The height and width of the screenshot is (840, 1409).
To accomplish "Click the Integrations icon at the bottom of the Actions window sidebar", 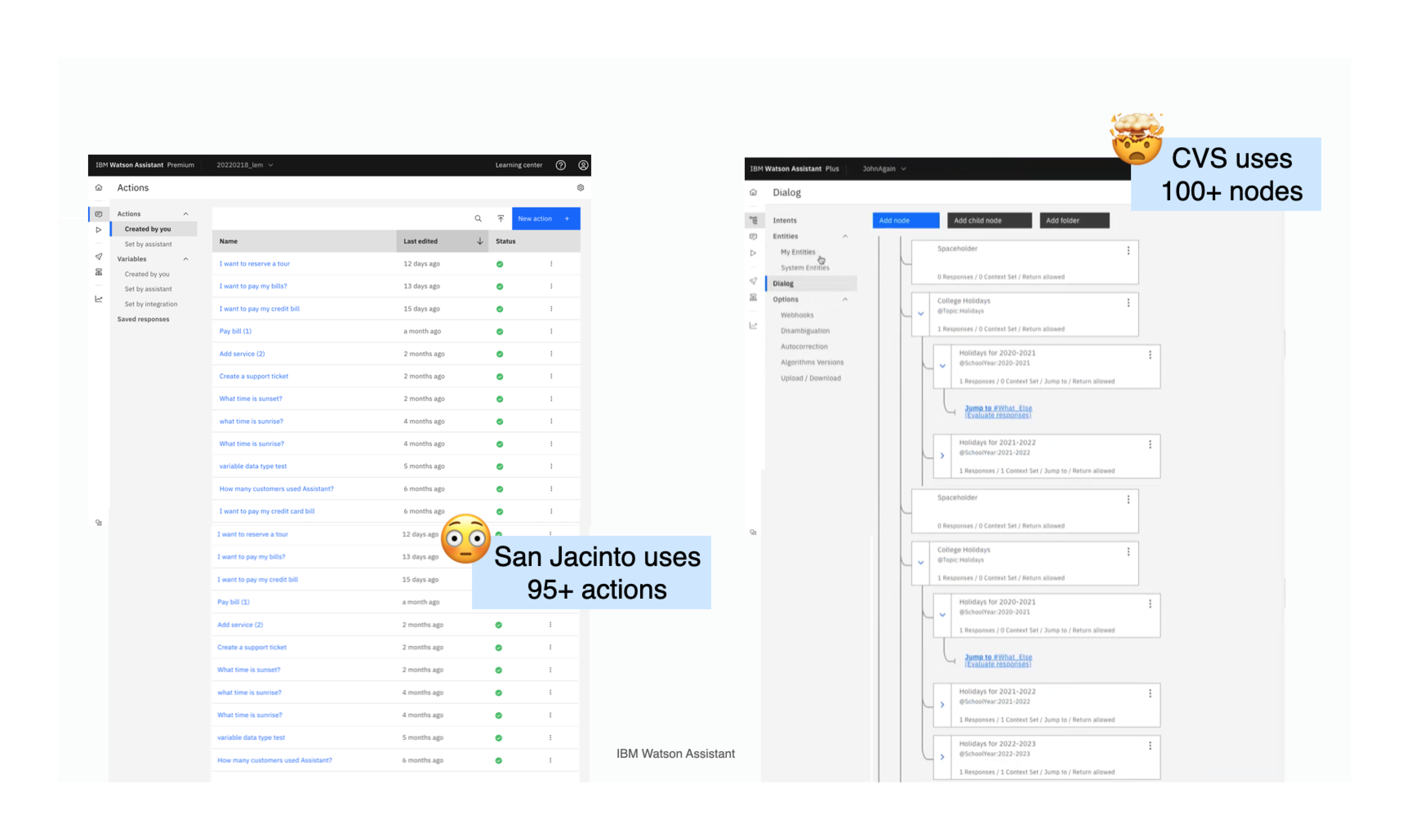I will [x=99, y=523].
